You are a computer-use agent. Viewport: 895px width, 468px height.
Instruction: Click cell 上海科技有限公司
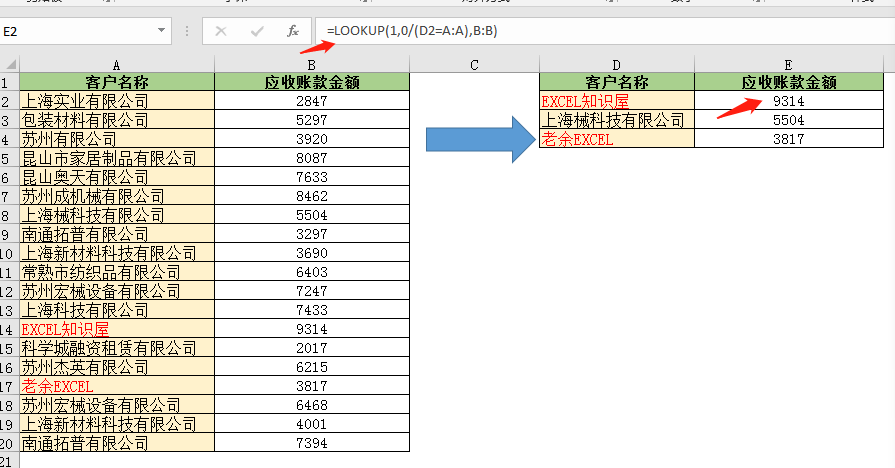pyautogui.click(x=117, y=310)
